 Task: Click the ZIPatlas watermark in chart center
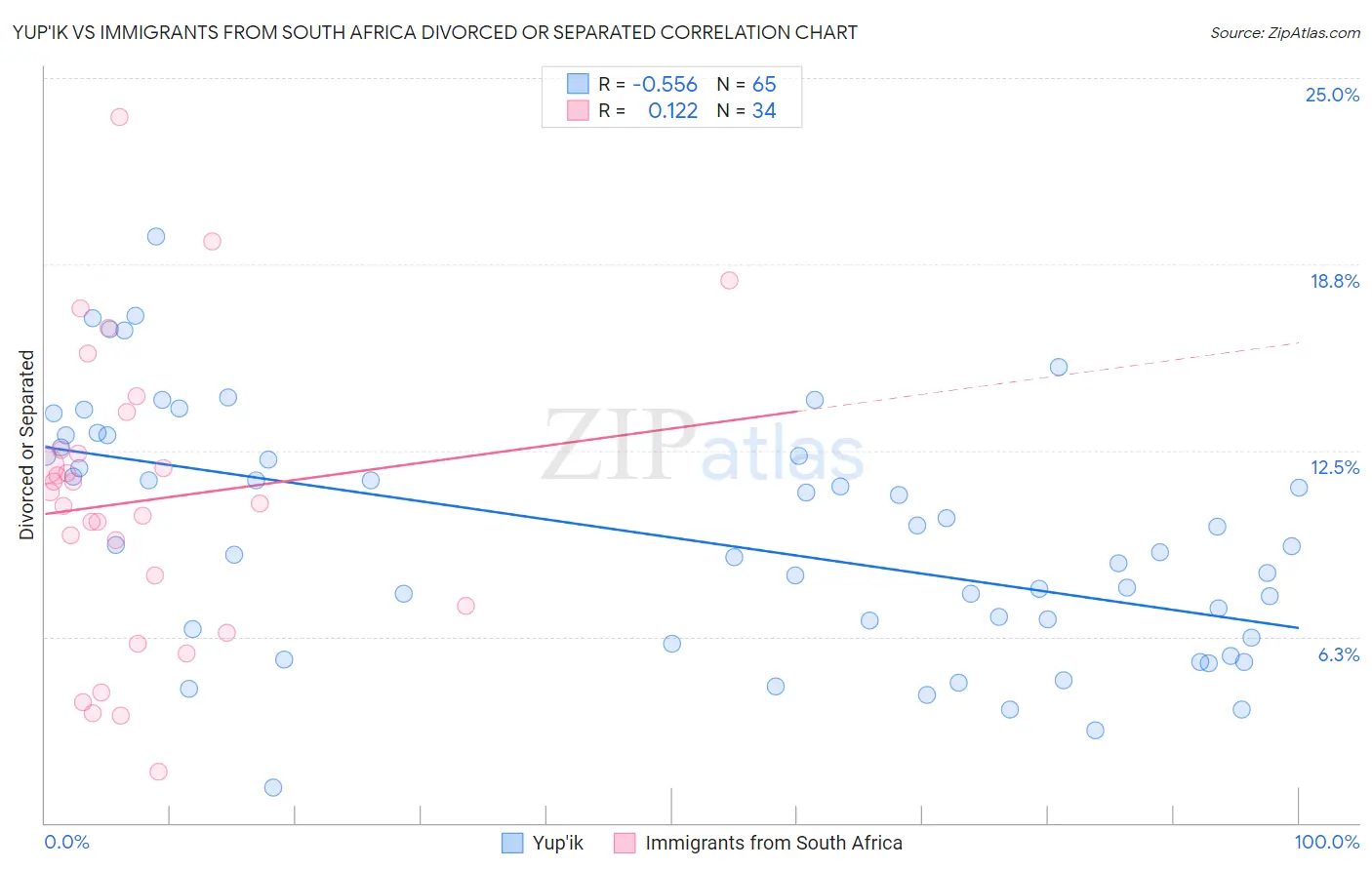tap(703, 447)
